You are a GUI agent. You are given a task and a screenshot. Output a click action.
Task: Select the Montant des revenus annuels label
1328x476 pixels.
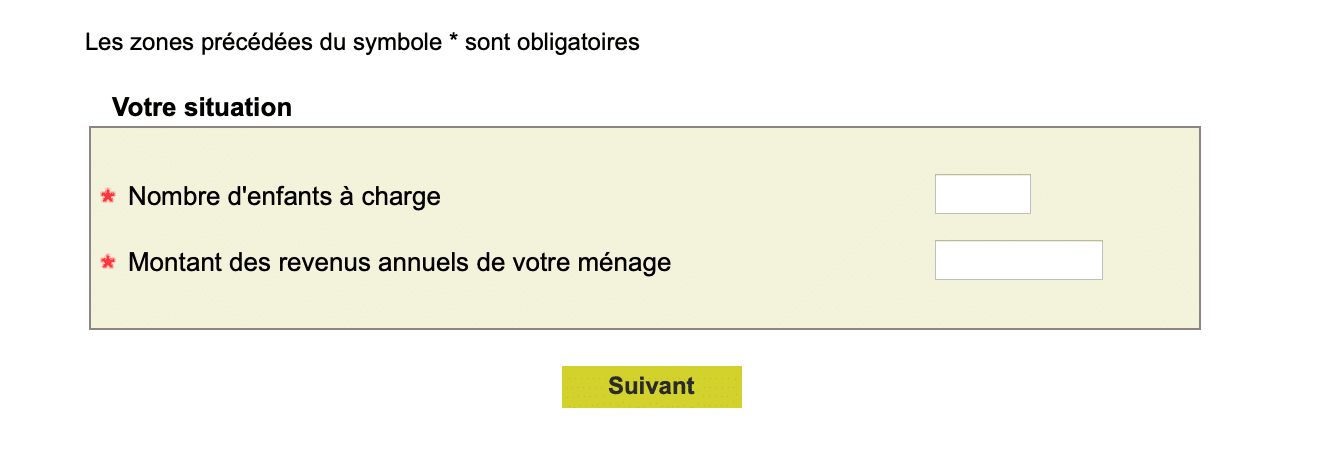point(399,263)
